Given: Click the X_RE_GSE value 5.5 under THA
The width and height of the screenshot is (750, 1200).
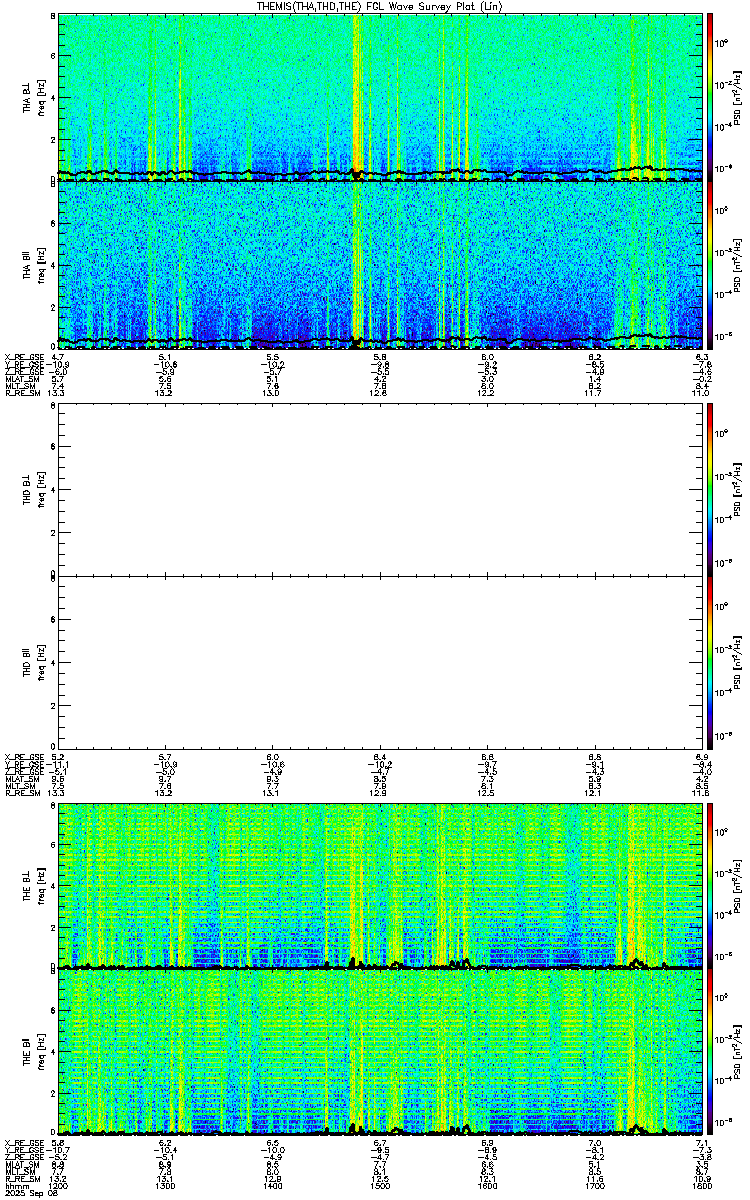Looking at the screenshot, I should point(272,357).
